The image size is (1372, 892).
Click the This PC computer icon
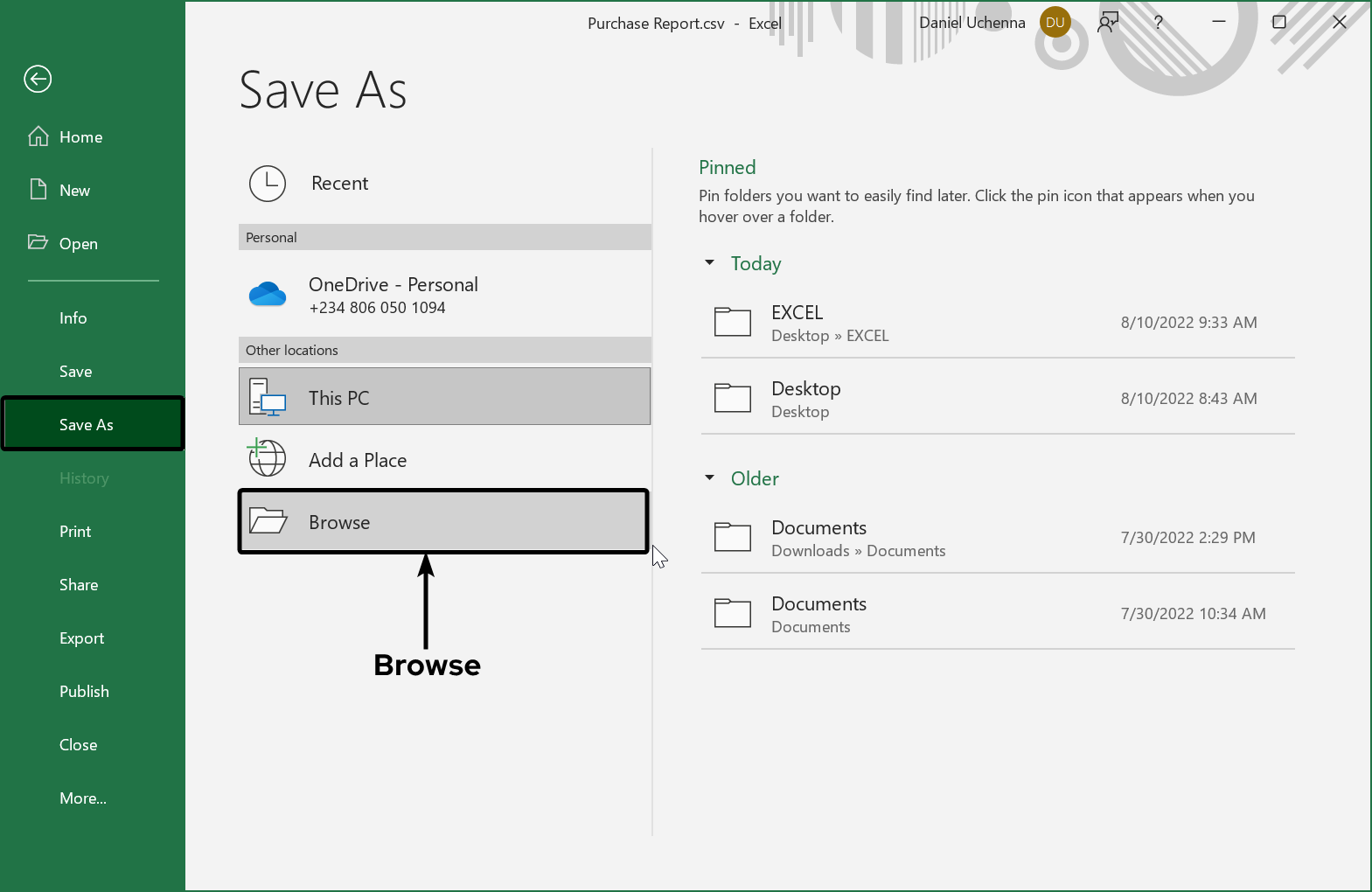click(268, 397)
